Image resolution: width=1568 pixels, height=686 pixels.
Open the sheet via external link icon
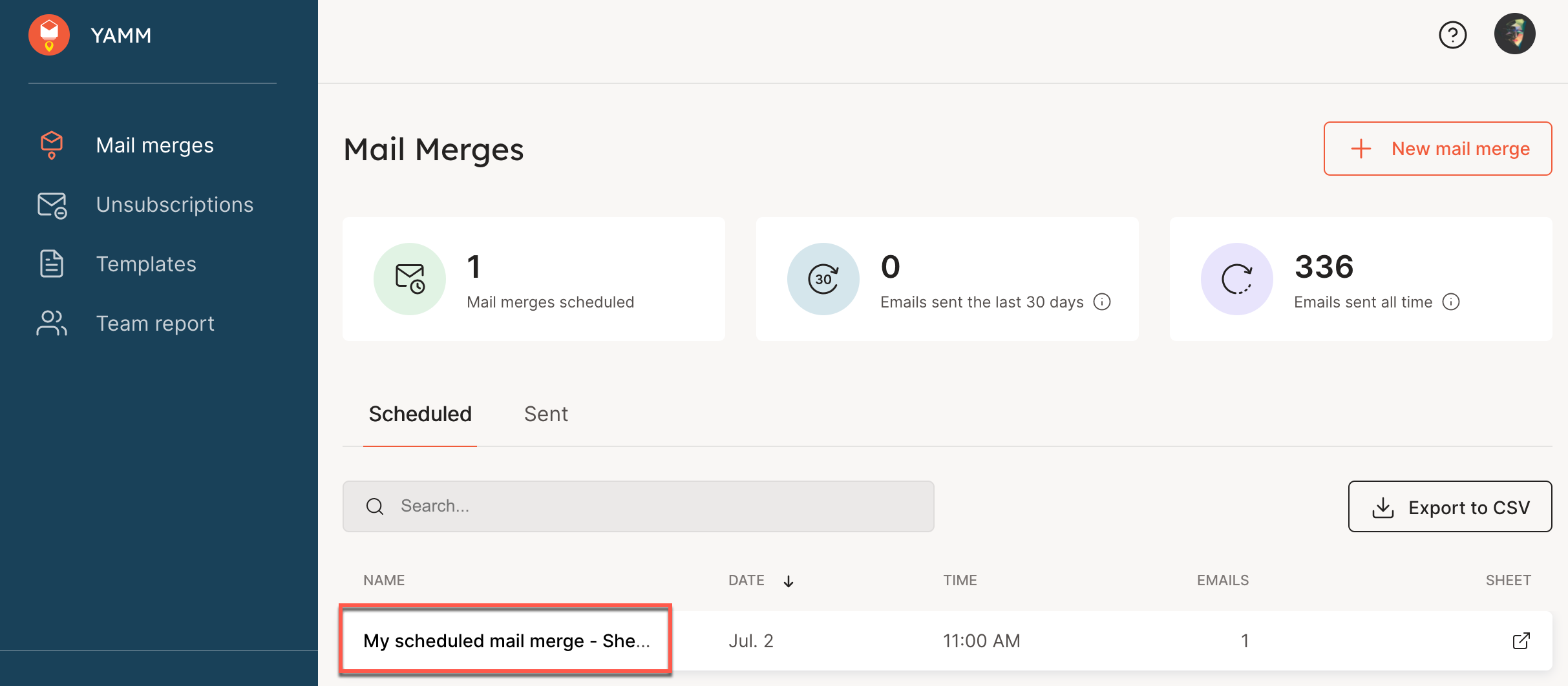tap(1521, 641)
